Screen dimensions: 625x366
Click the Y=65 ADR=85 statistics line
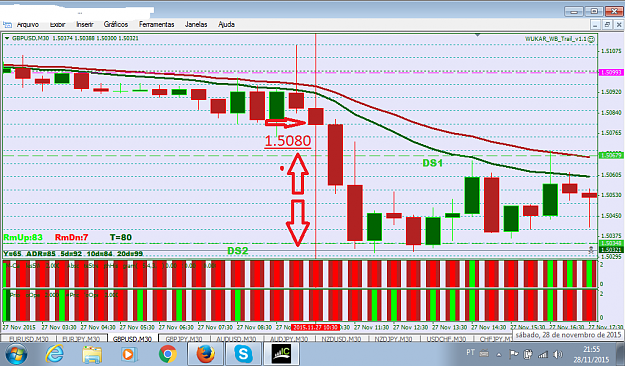coord(73,254)
